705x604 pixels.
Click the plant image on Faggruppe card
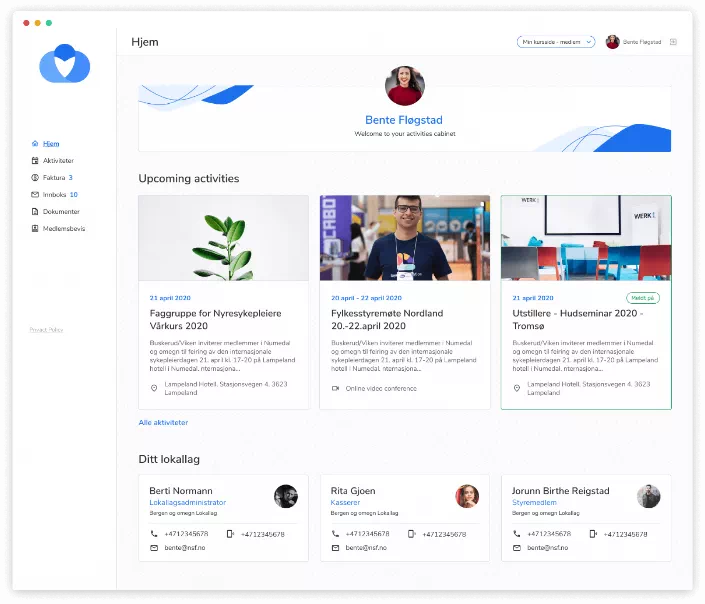[x=223, y=238]
